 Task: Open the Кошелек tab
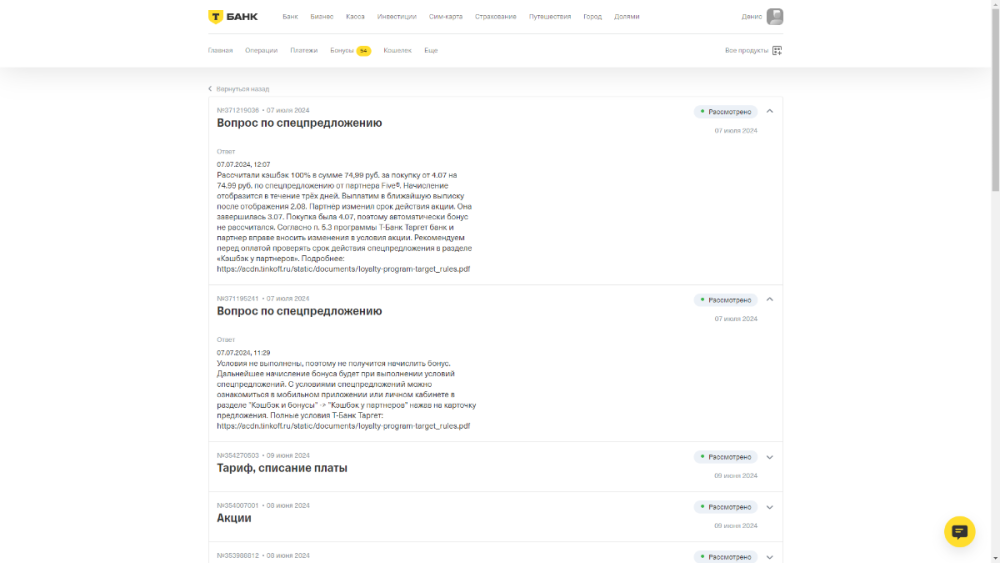[x=397, y=50]
